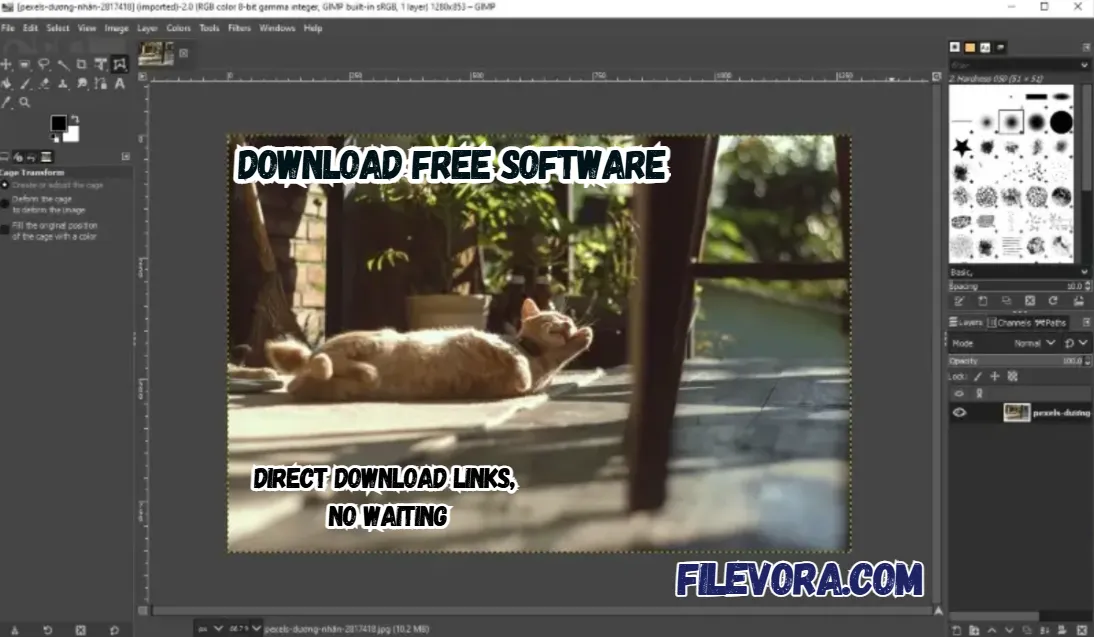This screenshot has width=1094, height=637.
Task: Click the Delete this brush button
Action: point(1031,301)
